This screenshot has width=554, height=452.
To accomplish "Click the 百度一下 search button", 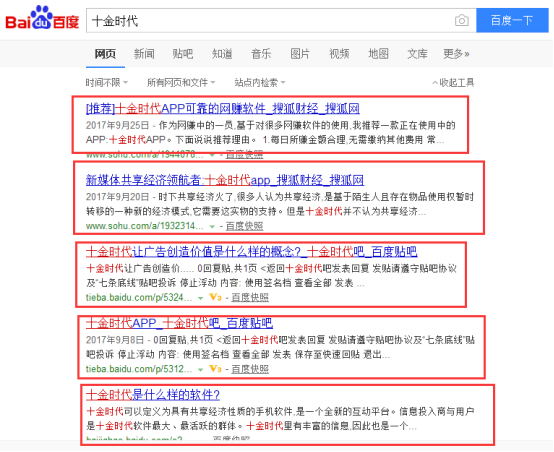I will point(512,20).
